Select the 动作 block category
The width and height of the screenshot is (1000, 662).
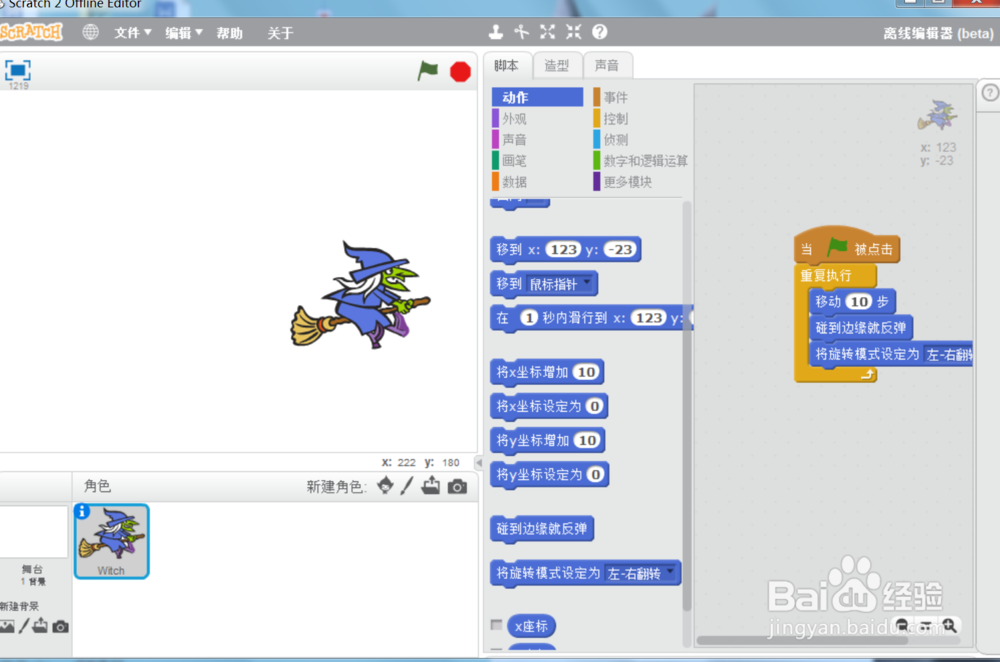coord(537,97)
